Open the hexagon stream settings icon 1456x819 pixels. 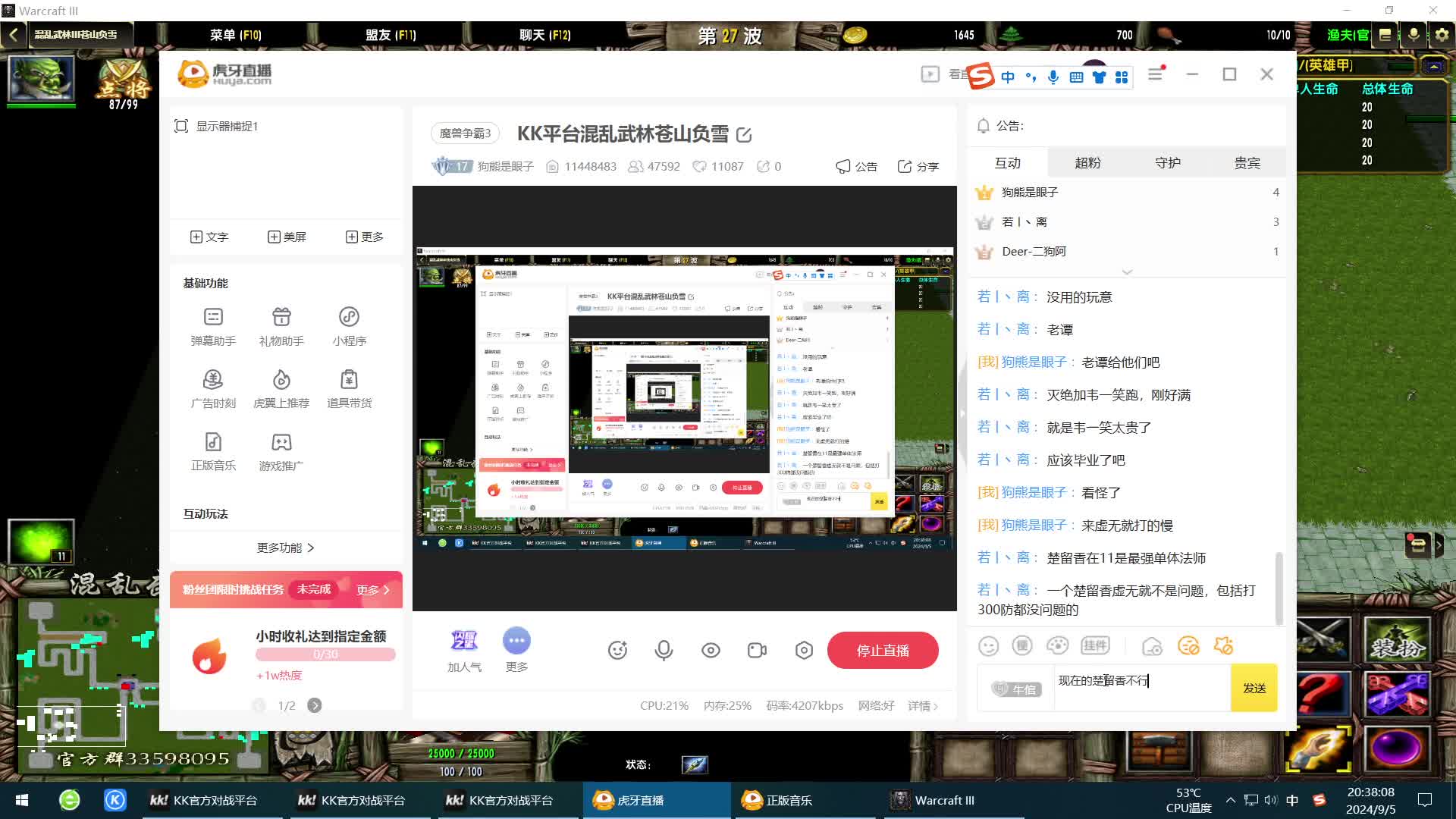click(x=804, y=650)
